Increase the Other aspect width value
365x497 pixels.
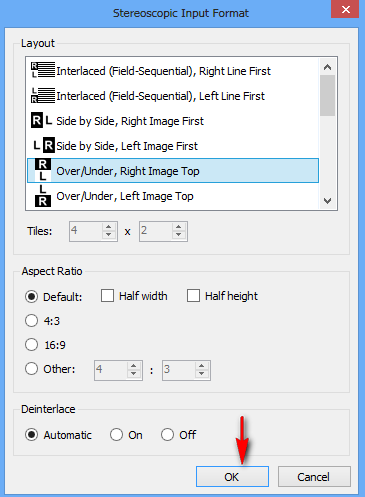(x=134, y=365)
